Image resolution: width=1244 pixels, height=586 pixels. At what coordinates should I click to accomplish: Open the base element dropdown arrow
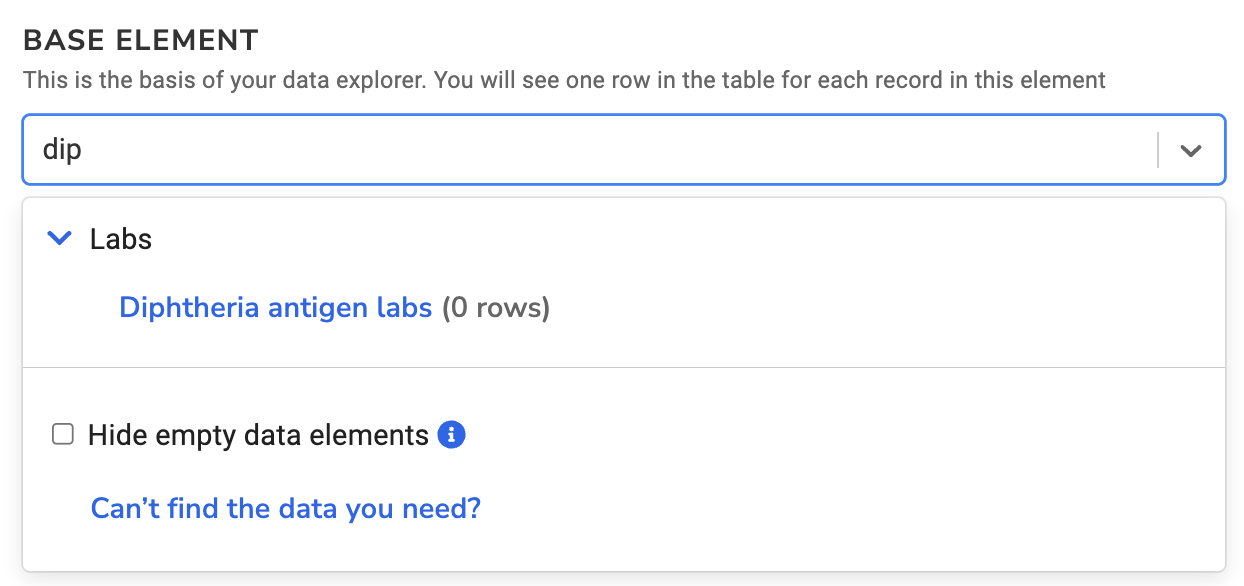point(1190,151)
